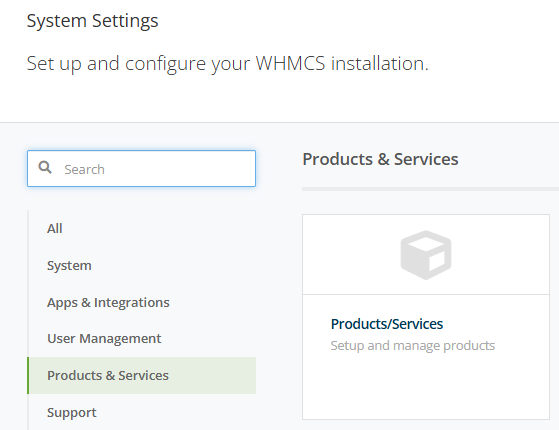Select the All category
This screenshot has width=559, height=430.
(x=55, y=228)
